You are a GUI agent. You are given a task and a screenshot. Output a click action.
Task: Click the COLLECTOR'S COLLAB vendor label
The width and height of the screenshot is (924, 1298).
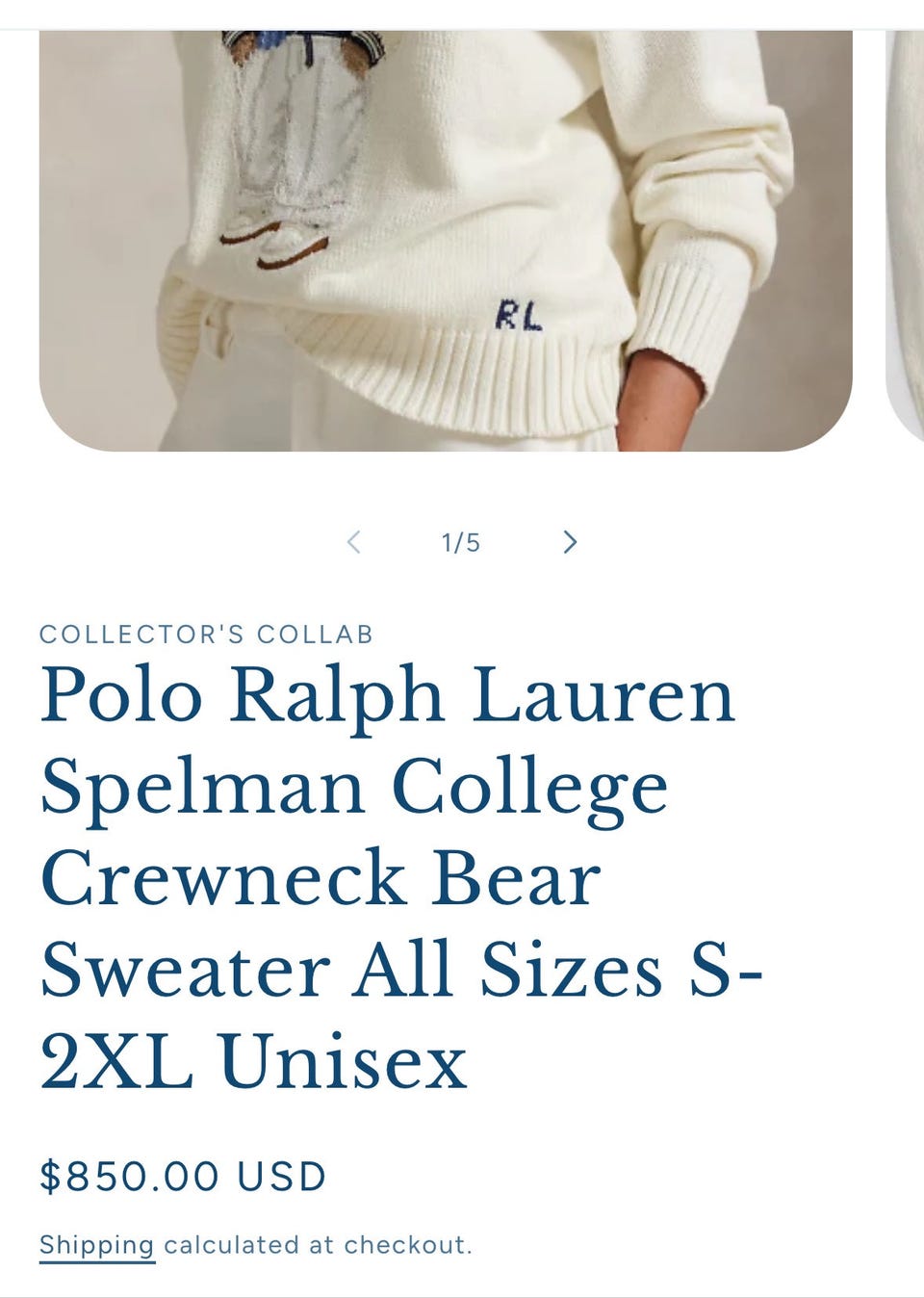pos(206,635)
